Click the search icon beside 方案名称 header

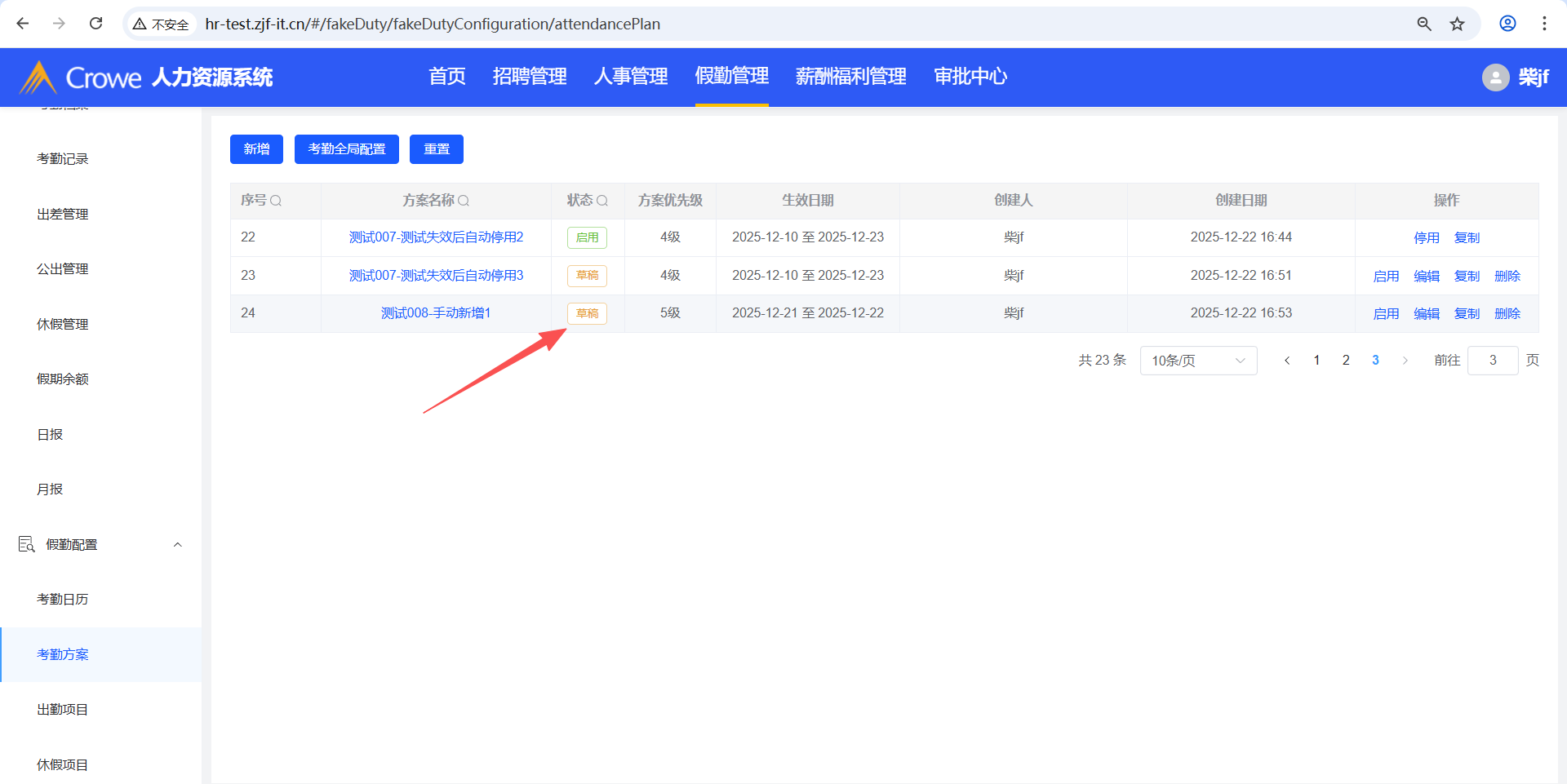coord(464,201)
